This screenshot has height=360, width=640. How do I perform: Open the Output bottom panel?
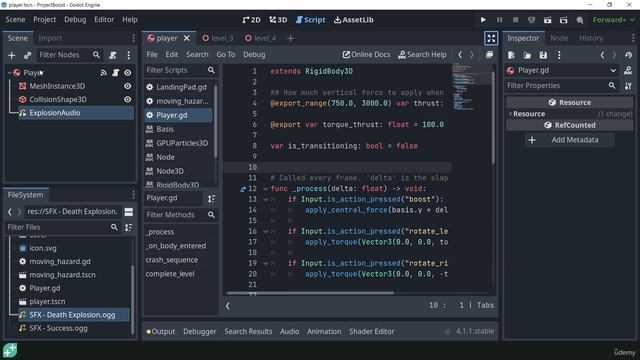point(161,331)
